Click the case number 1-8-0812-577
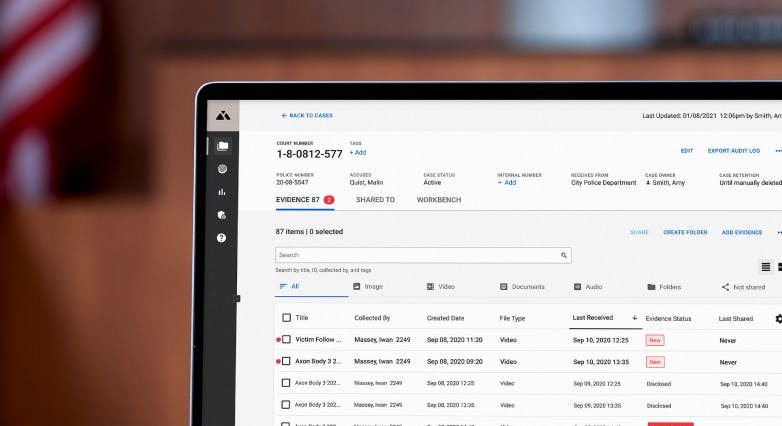Image resolution: width=782 pixels, height=426 pixels. click(310, 154)
